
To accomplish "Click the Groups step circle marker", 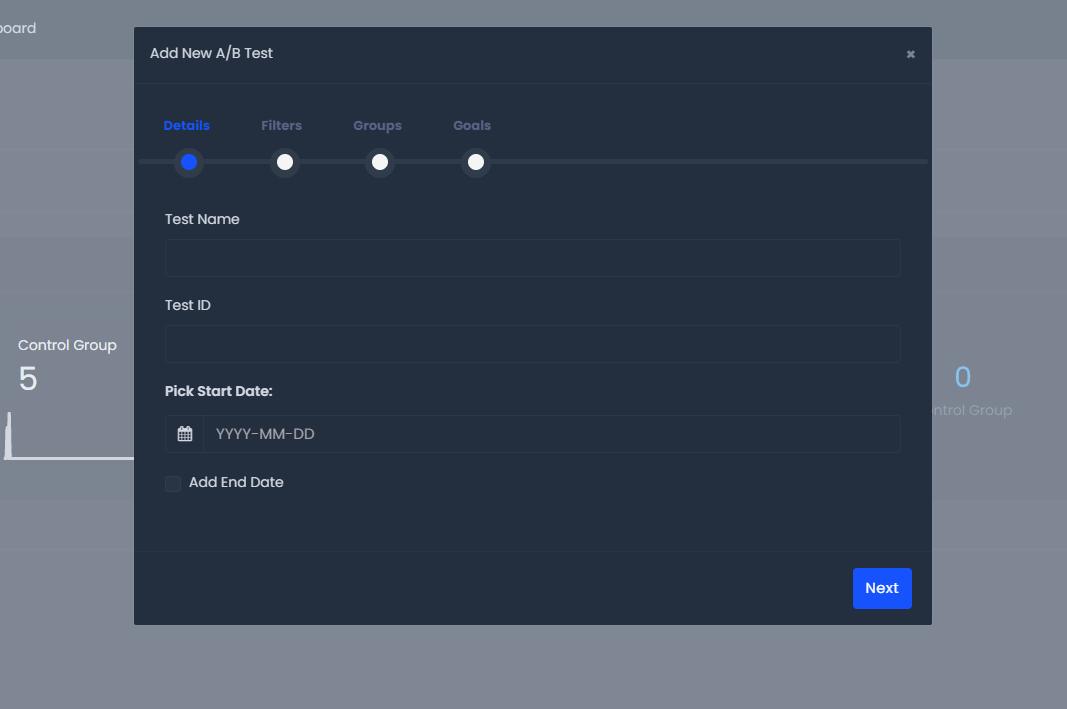I will pyautogui.click(x=380, y=163).
